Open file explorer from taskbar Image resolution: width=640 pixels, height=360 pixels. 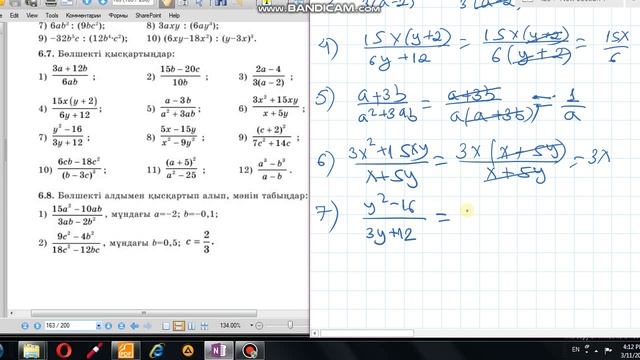(31, 351)
